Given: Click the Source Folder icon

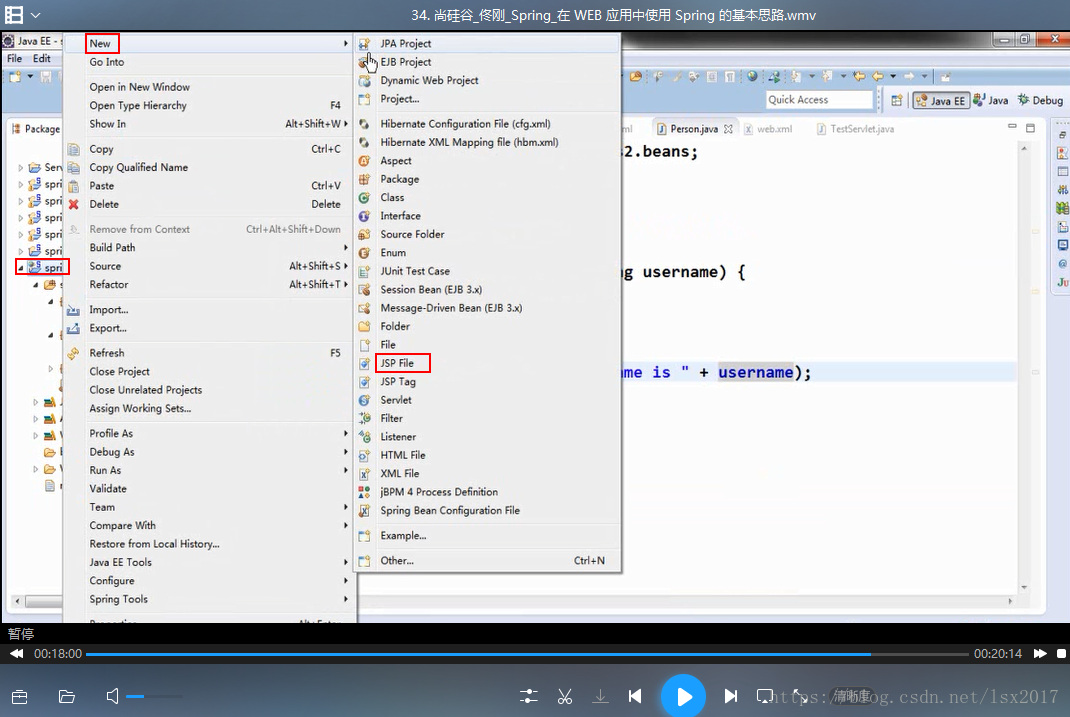Looking at the screenshot, I should pyautogui.click(x=364, y=235).
